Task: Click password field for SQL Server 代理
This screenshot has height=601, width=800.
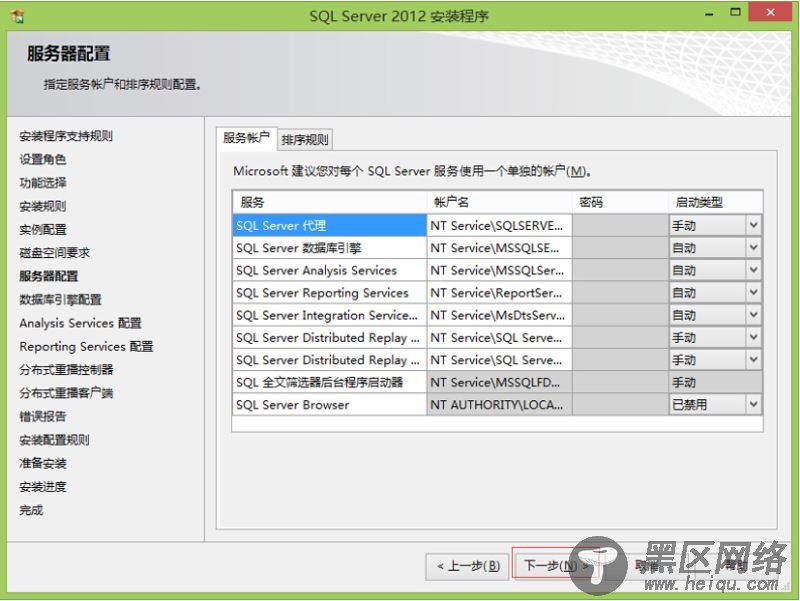Action: (620, 225)
